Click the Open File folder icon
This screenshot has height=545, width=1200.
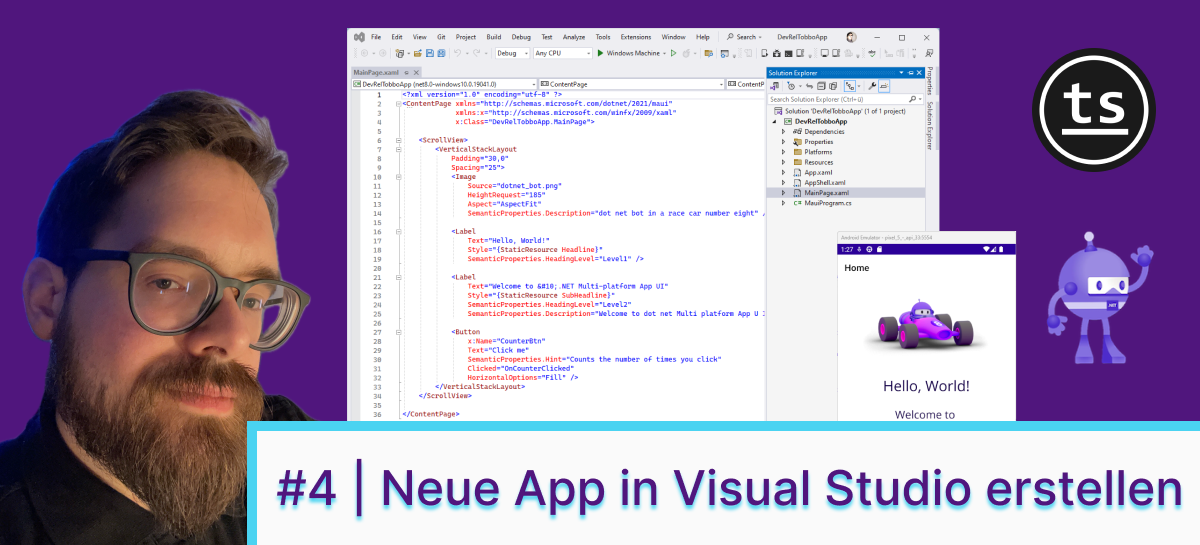[418, 53]
